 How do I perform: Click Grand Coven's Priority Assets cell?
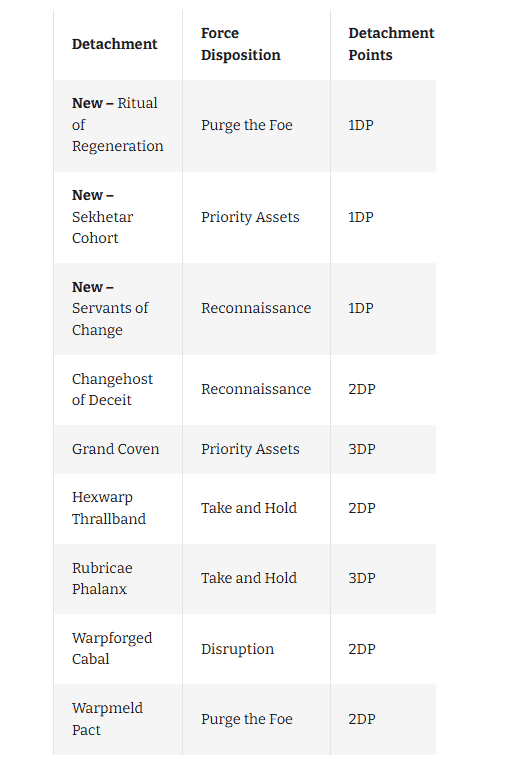tap(256, 449)
